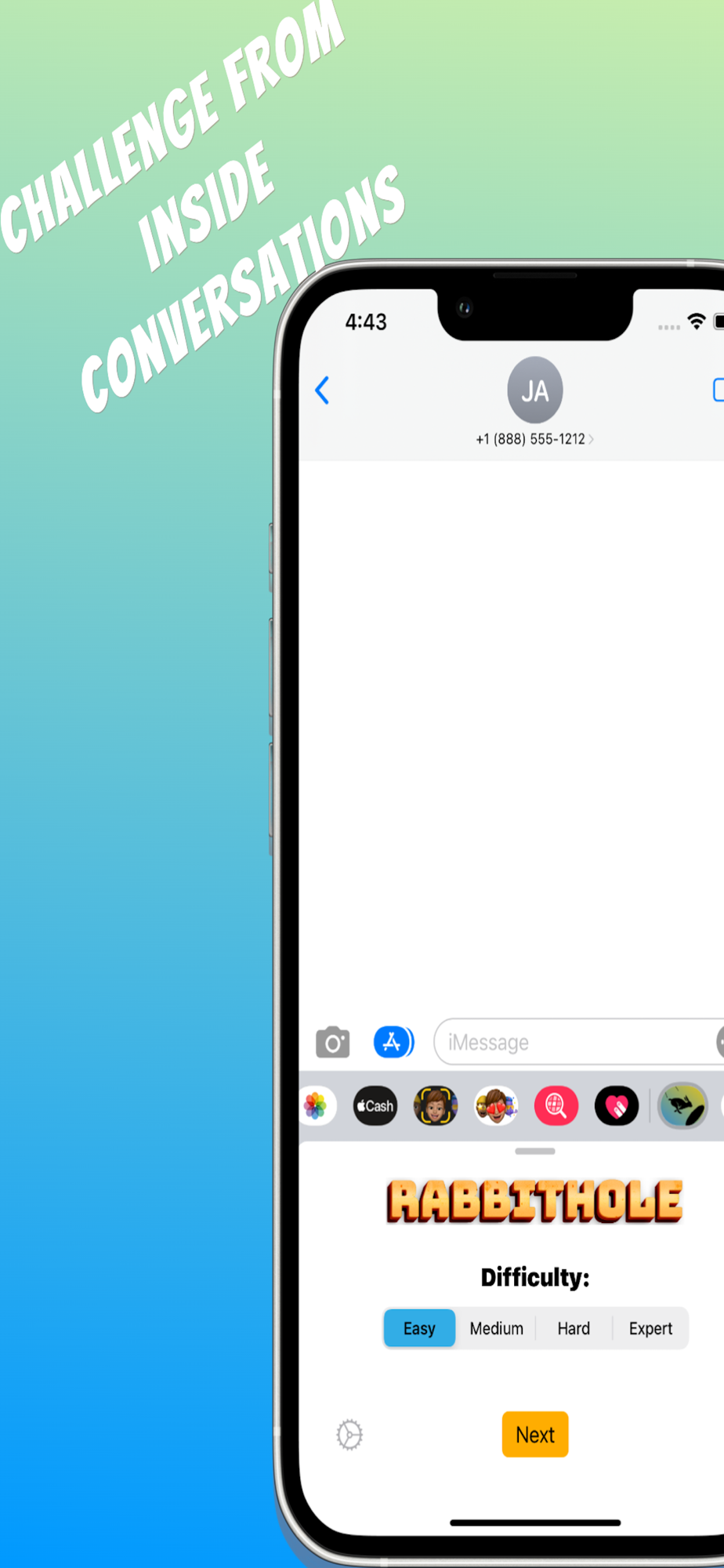The width and height of the screenshot is (724, 1568).
Task: Toggle the App Store apps button
Action: click(393, 1042)
